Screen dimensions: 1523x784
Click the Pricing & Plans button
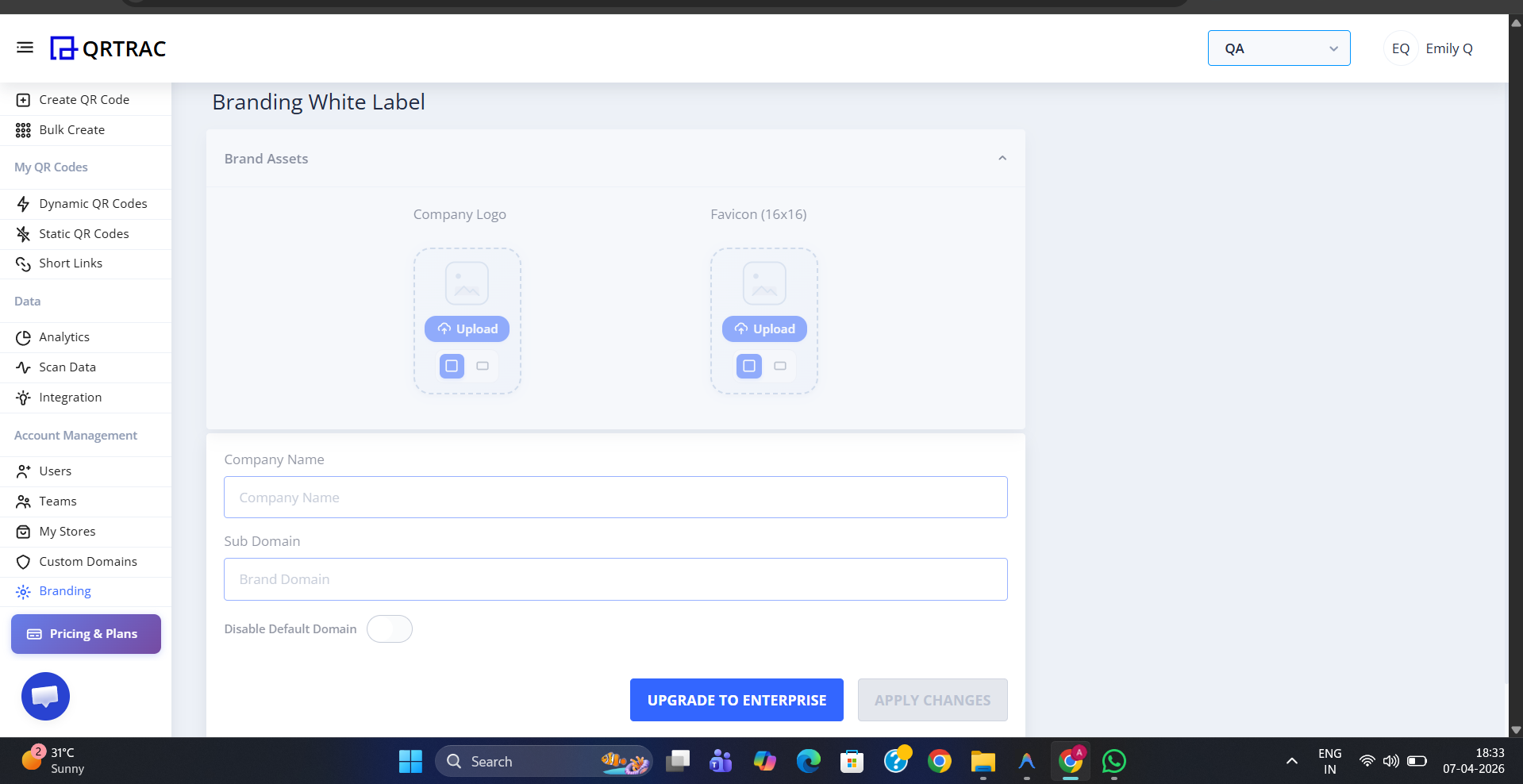[85, 633]
